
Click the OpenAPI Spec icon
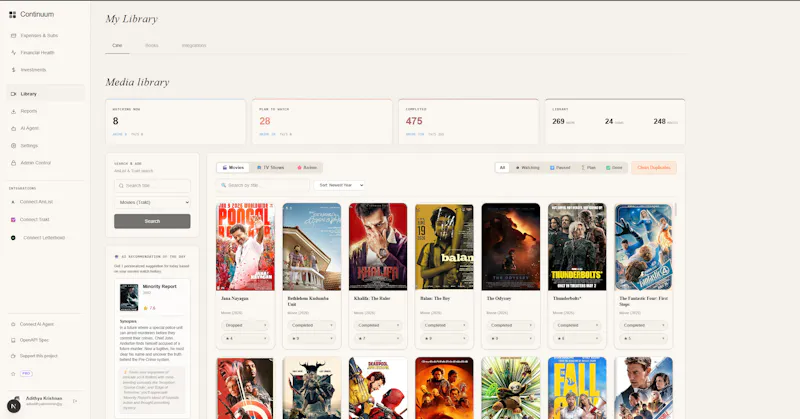coord(13,340)
